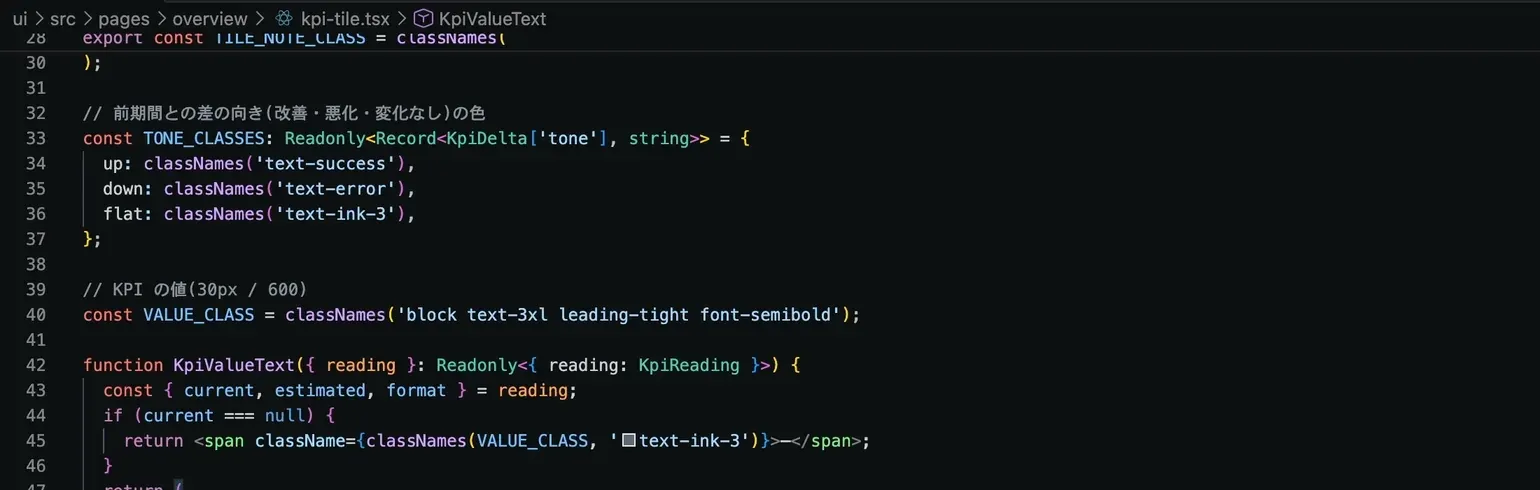
Task: Click the 'flat' key on line 36
Action: point(123,214)
